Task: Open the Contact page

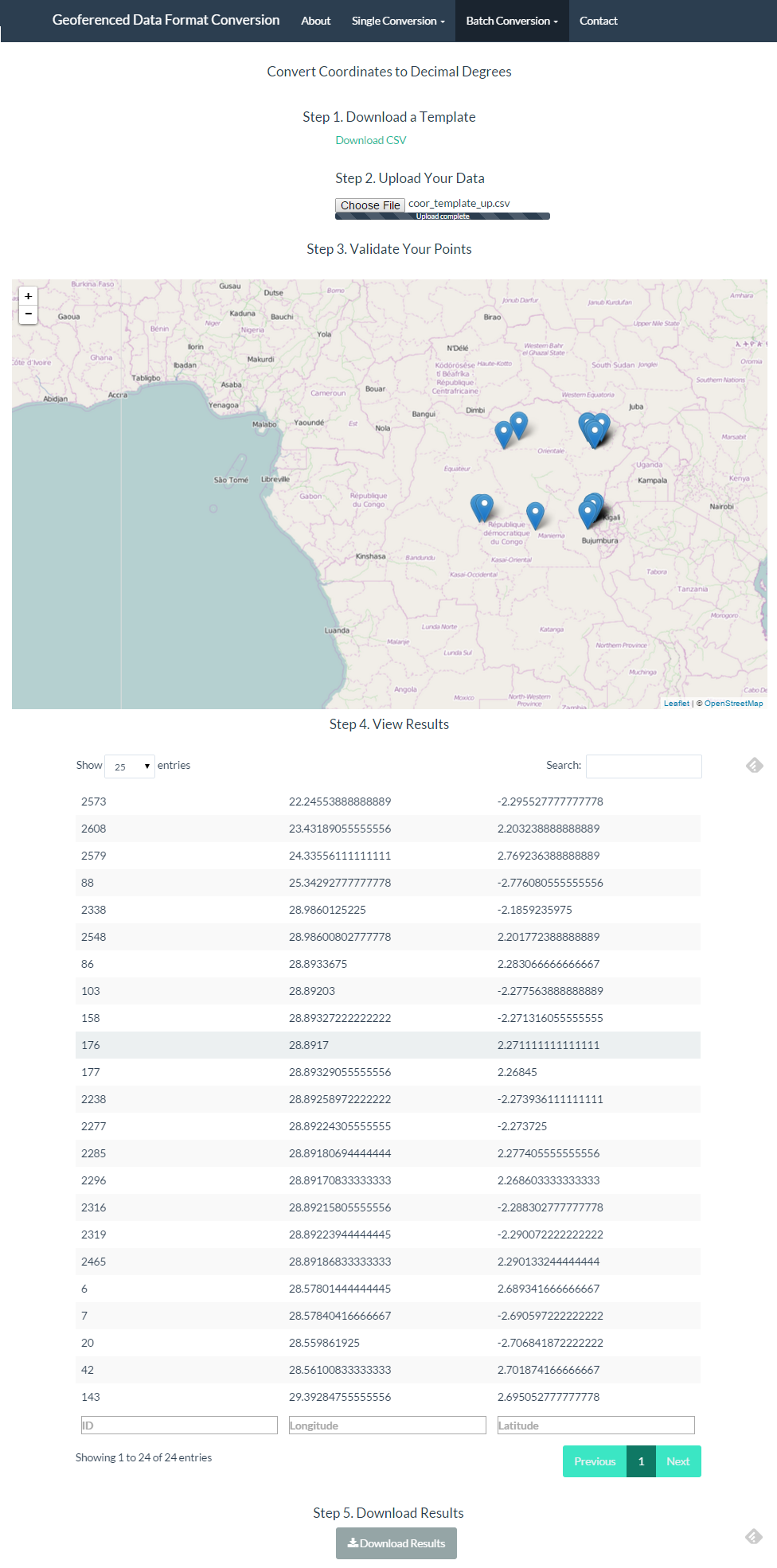Action: (x=598, y=21)
